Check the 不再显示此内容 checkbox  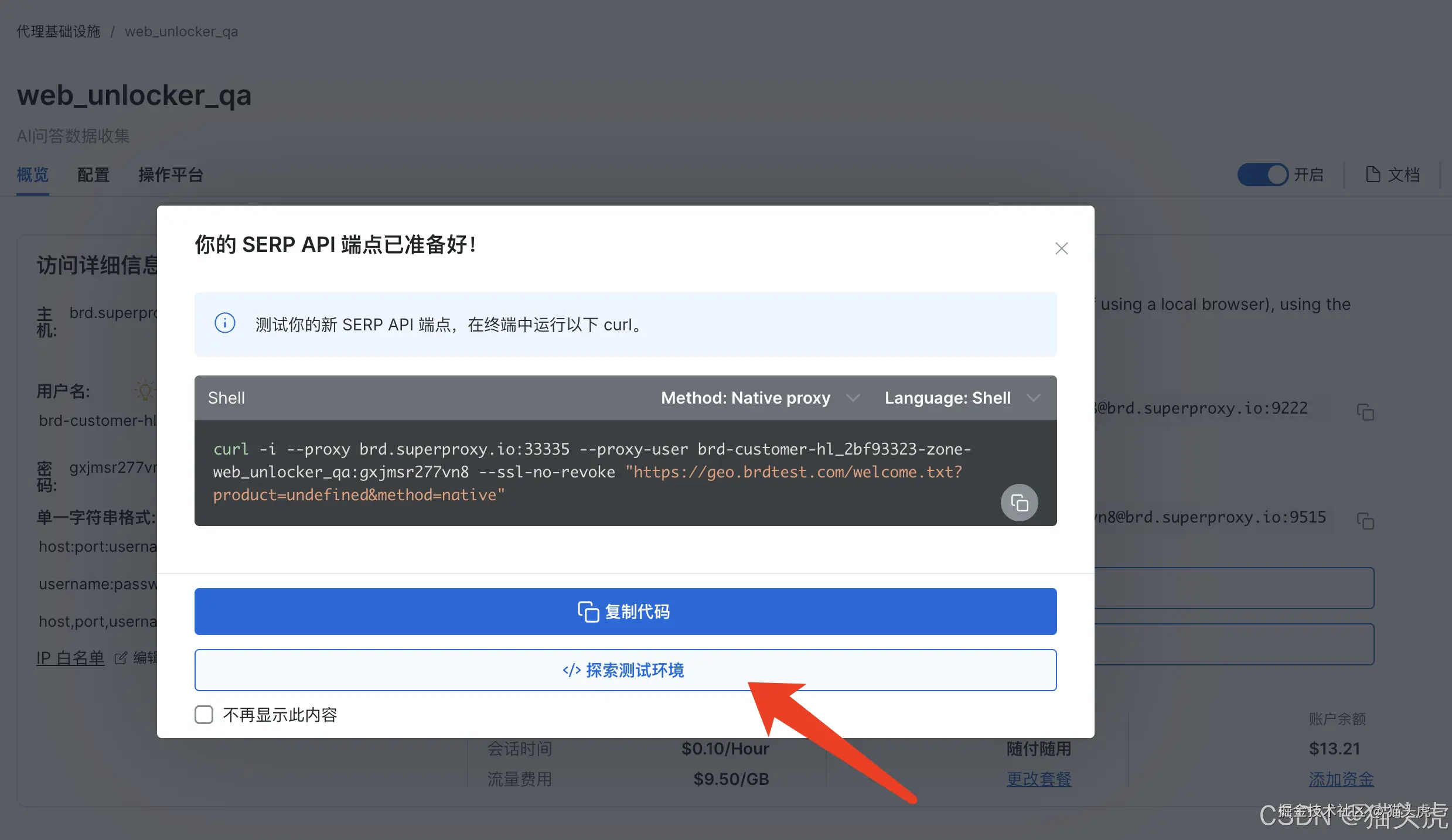(204, 715)
